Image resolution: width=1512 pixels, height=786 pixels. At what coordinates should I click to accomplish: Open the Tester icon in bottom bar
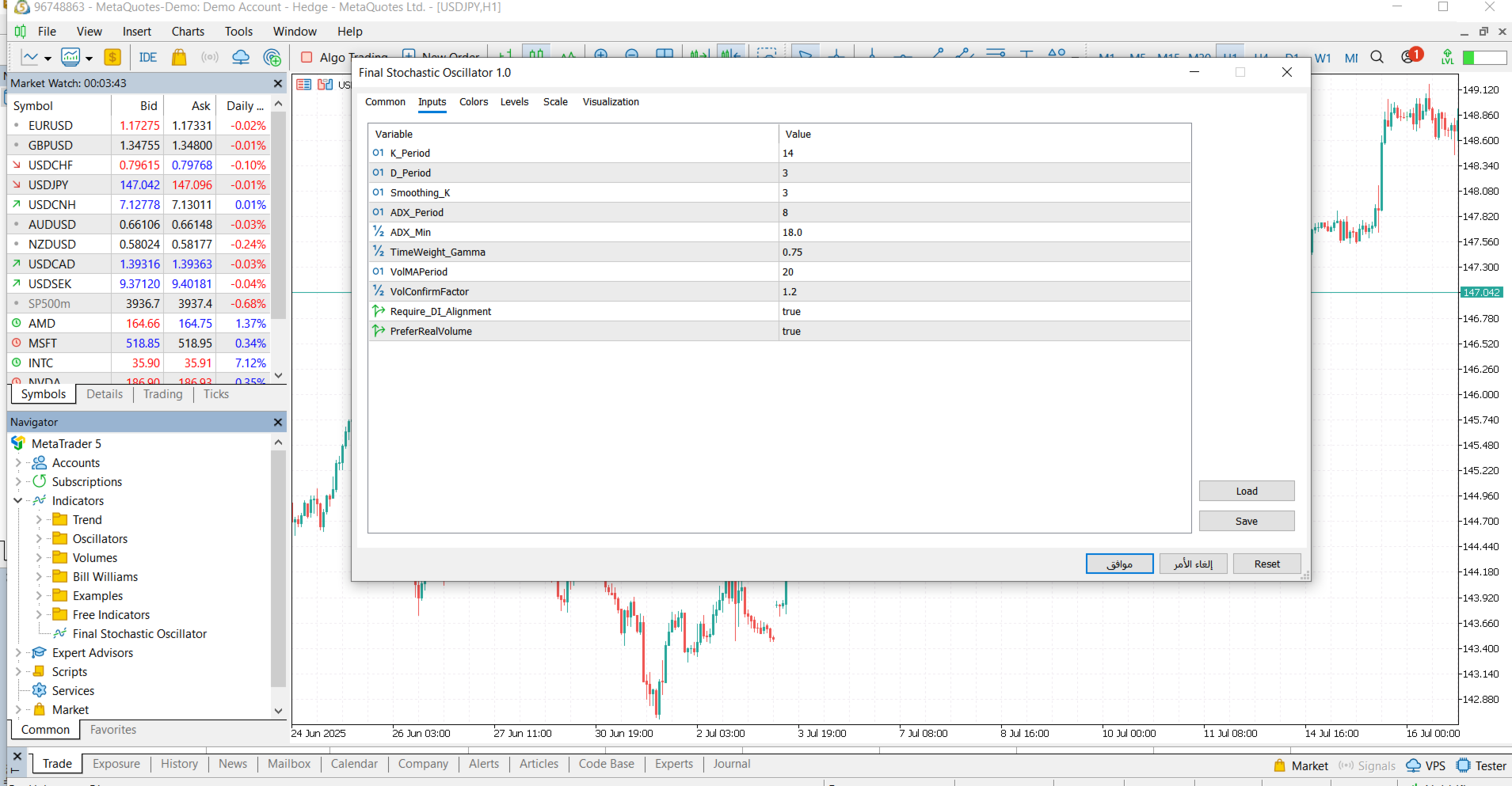[1464, 765]
